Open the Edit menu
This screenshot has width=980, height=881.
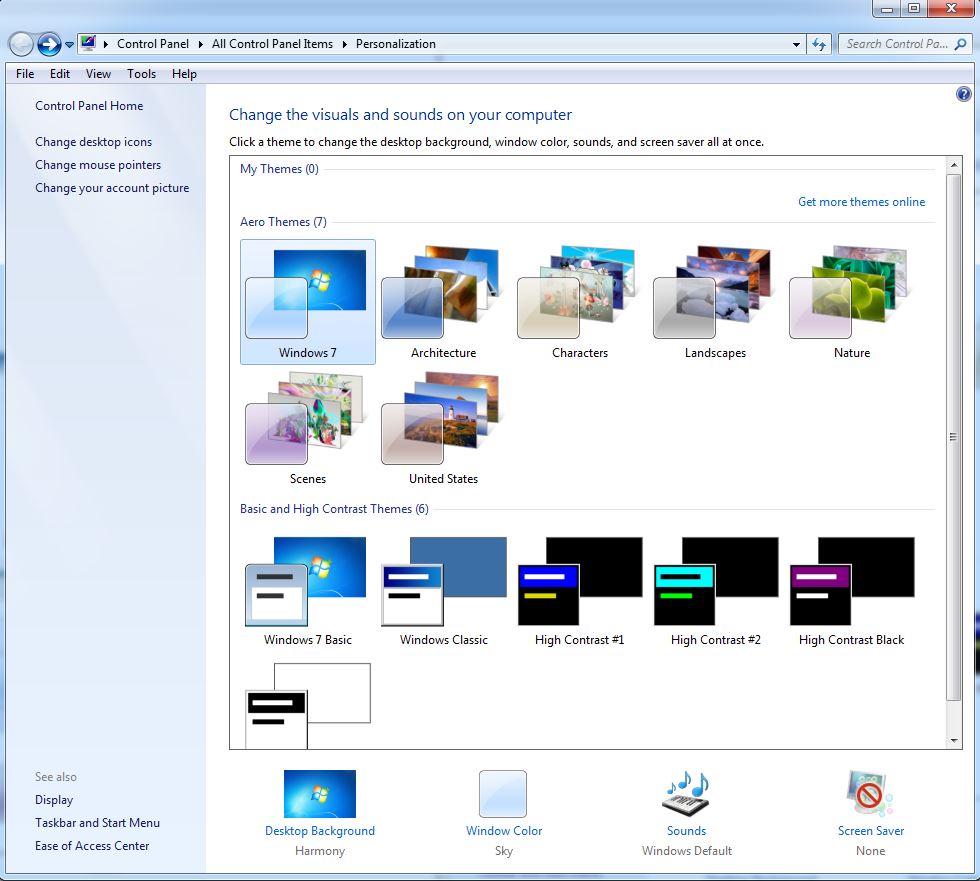[x=60, y=74]
